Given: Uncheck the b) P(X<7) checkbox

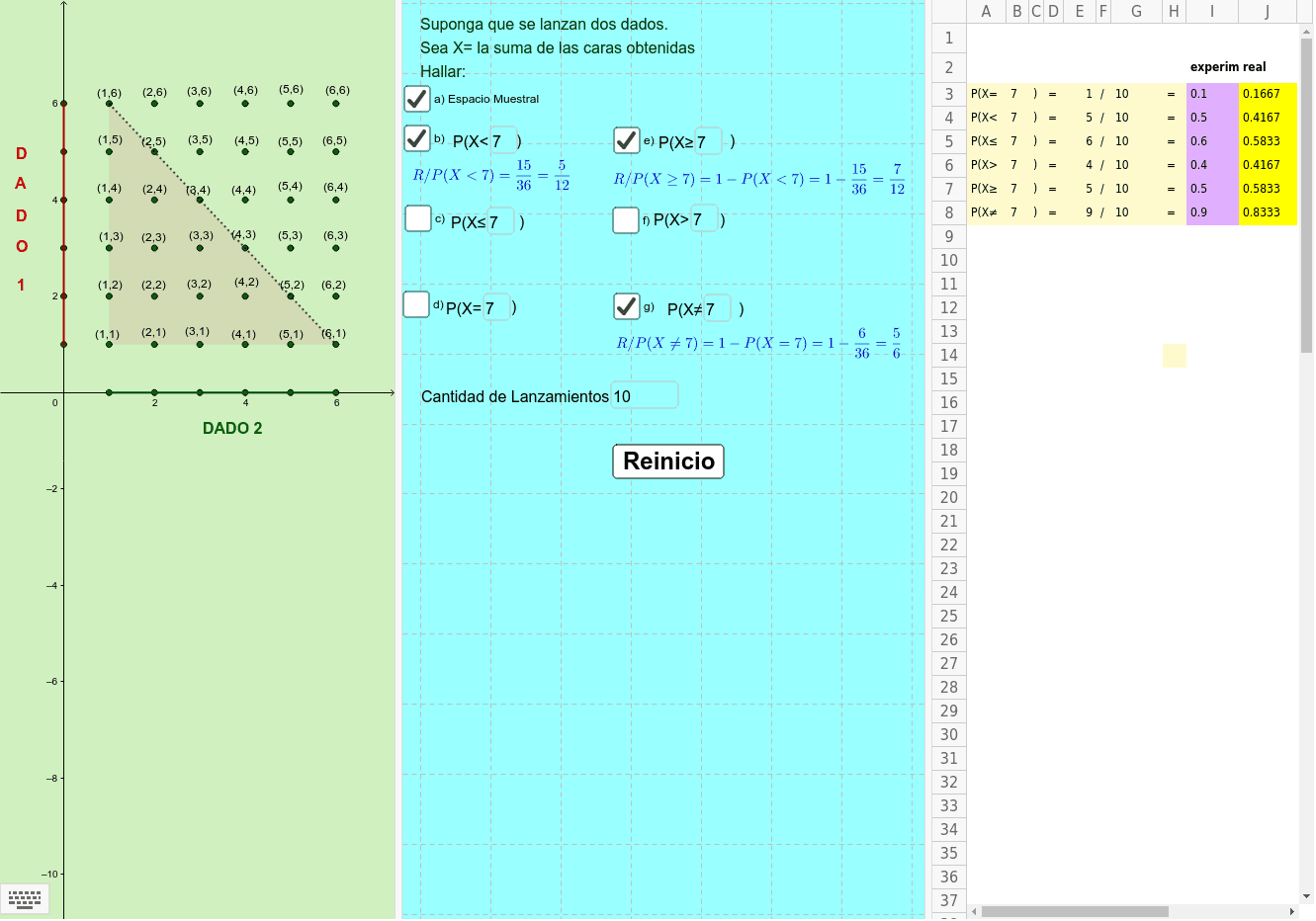Looking at the screenshot, I should tap(416, 138).
